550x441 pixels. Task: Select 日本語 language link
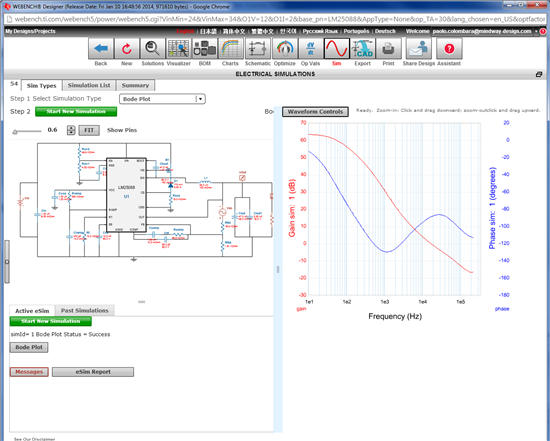click(x=208, y=31)
